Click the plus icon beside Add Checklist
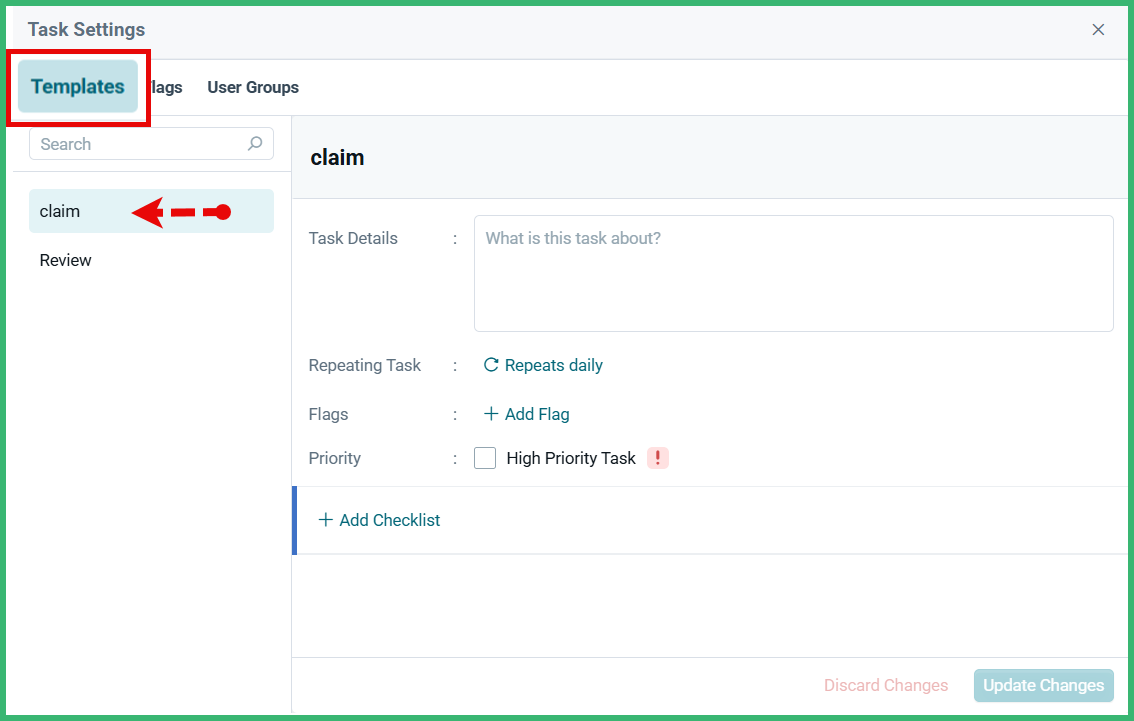The width and height of the screenshot is (1134, 721). 326,520
